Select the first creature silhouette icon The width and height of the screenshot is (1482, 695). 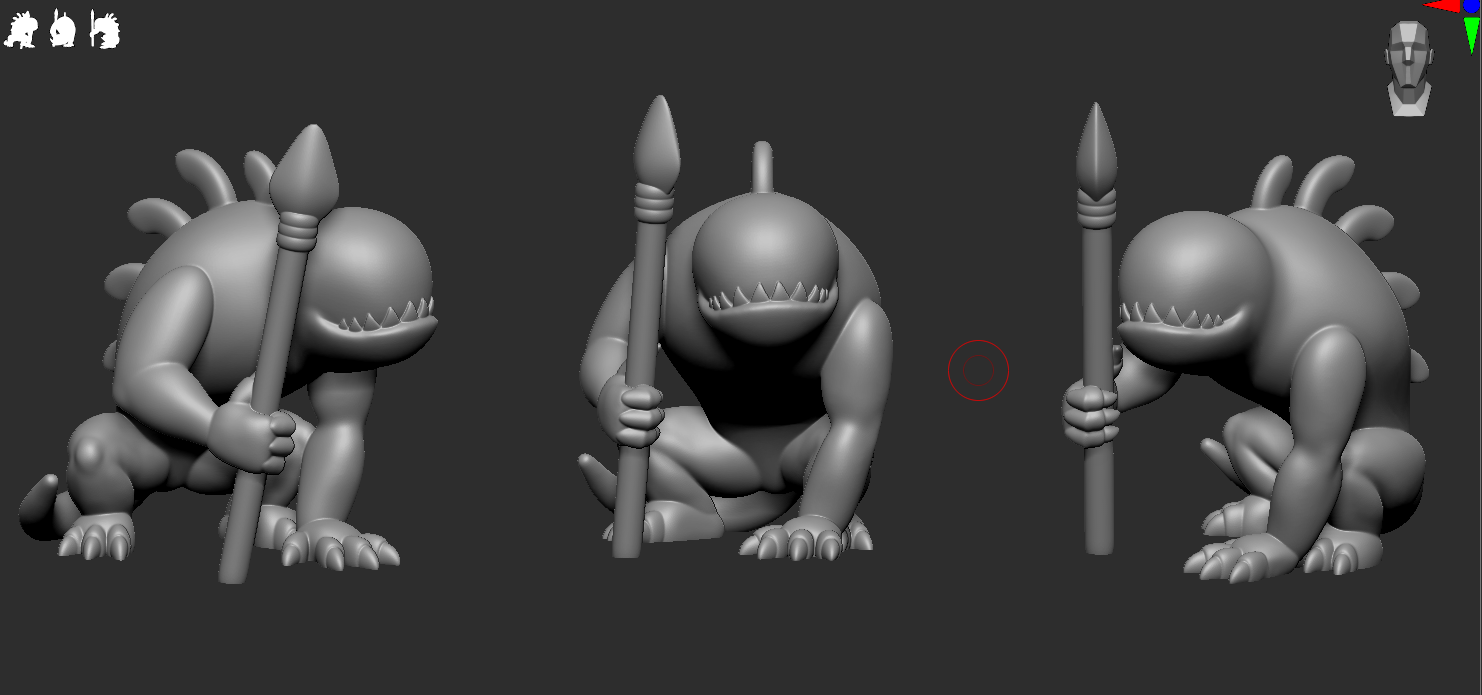click(23, 30)
